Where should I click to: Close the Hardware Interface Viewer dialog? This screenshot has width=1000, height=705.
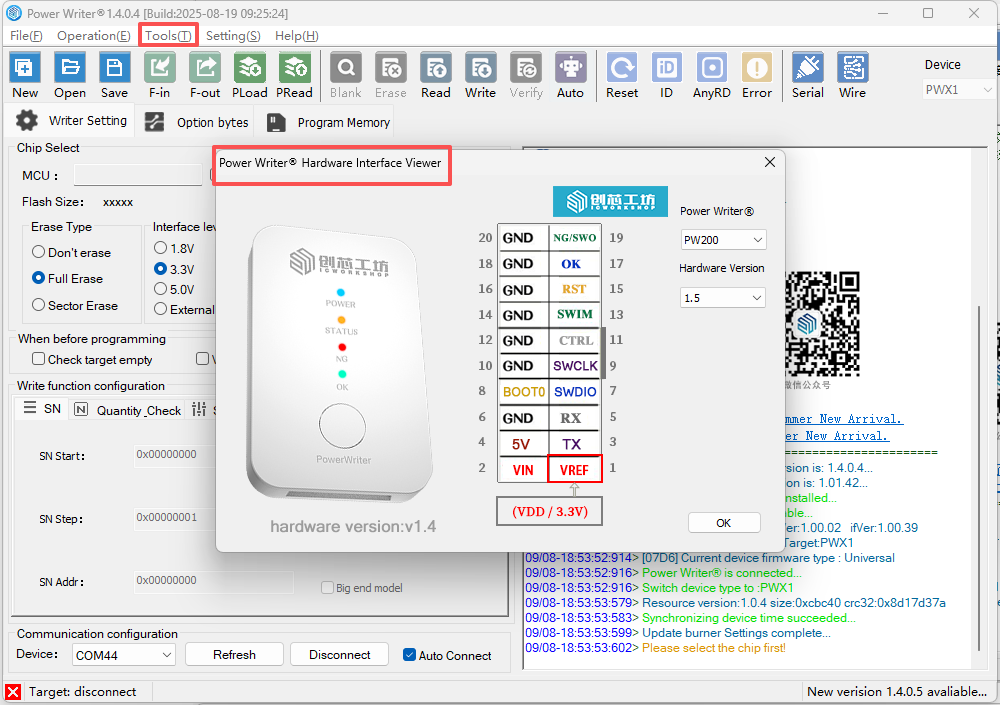pyautogui.click(x=770, y=162)
